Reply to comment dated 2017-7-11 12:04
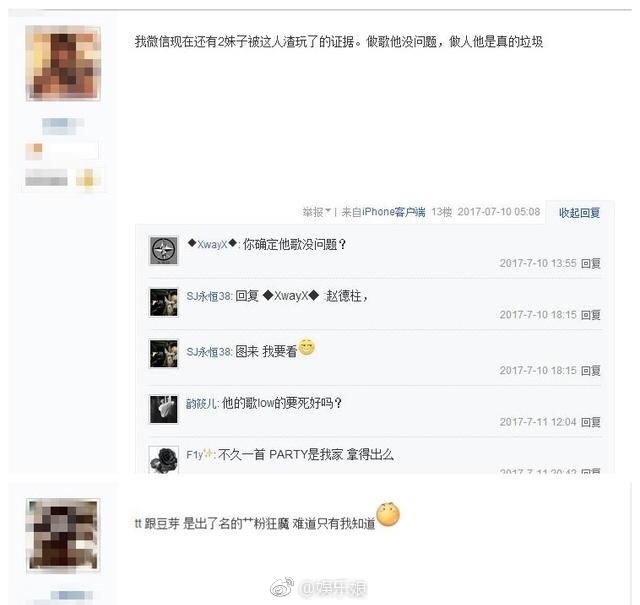The image size is (640, 605). [x=591, y=422]
